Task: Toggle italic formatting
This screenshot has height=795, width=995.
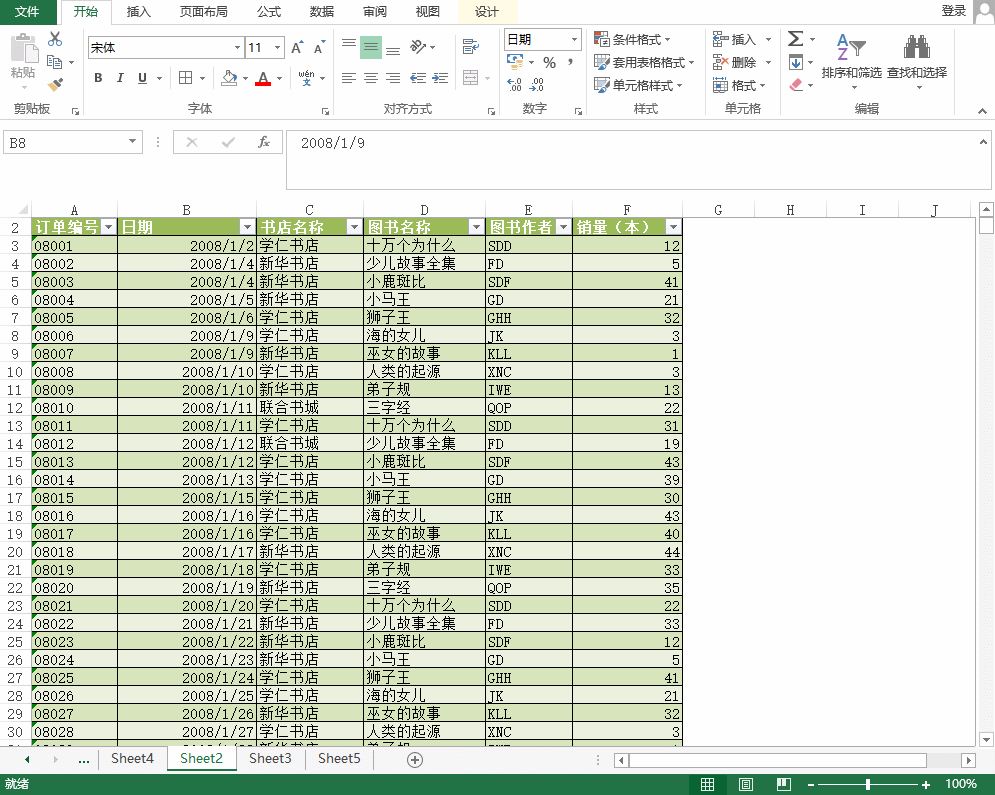Action: [120, 77]
